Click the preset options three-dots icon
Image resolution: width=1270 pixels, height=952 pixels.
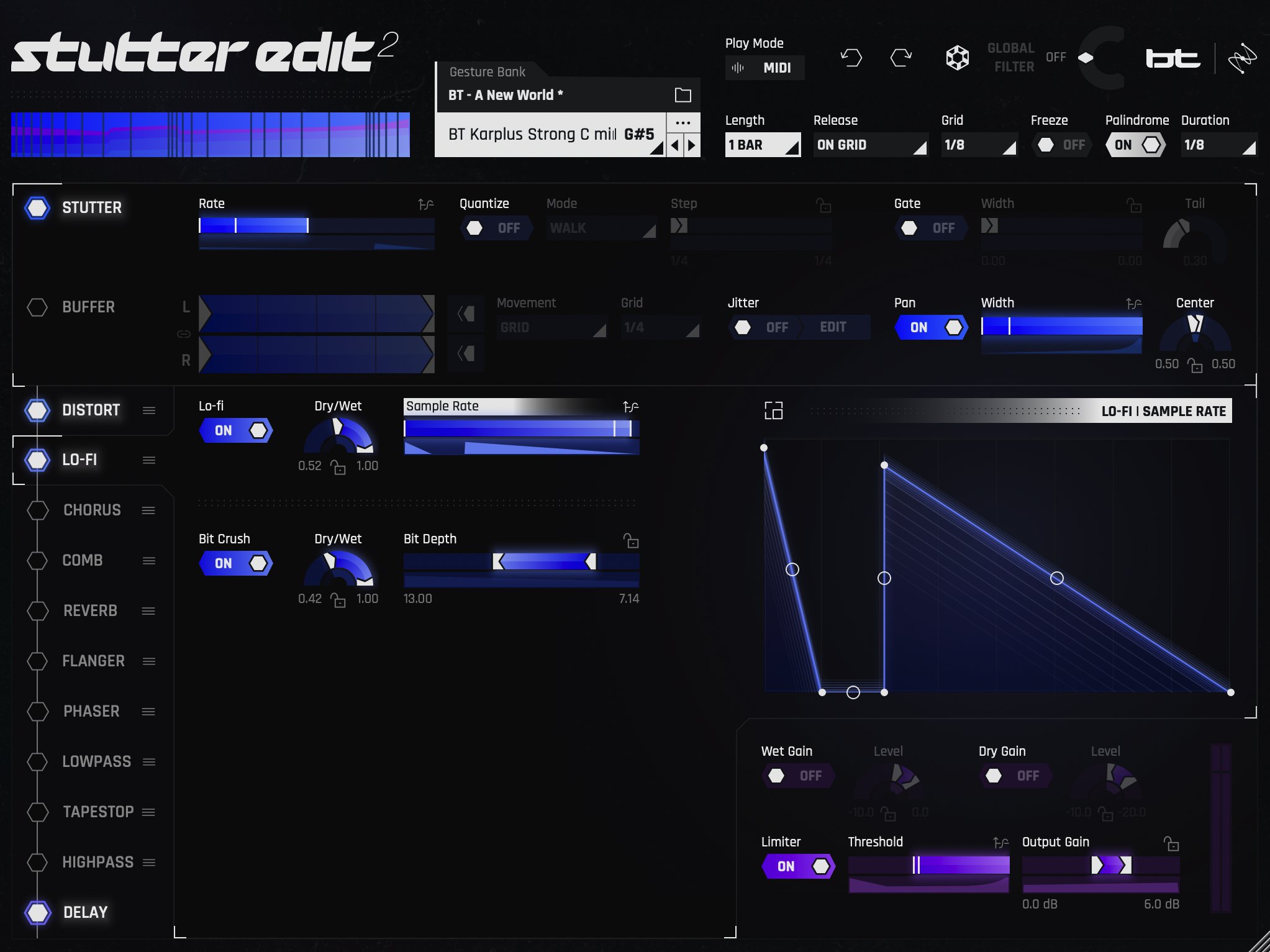click(683, 122)
